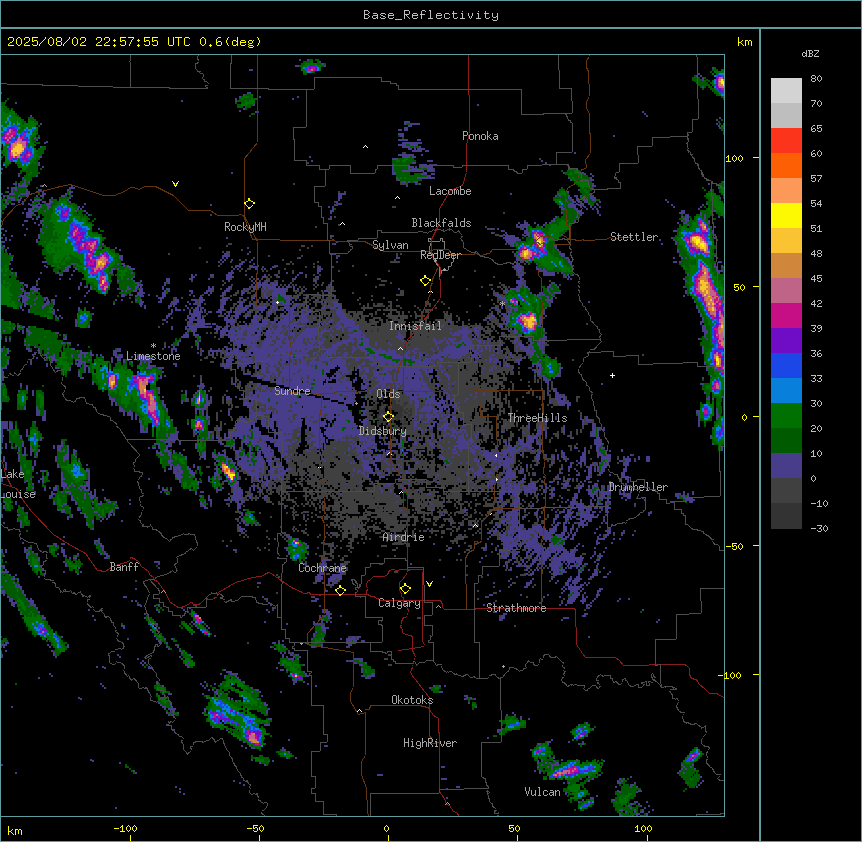862x842 pixels.
Task: Click the Cochrane label
Action: click(323, 568)
